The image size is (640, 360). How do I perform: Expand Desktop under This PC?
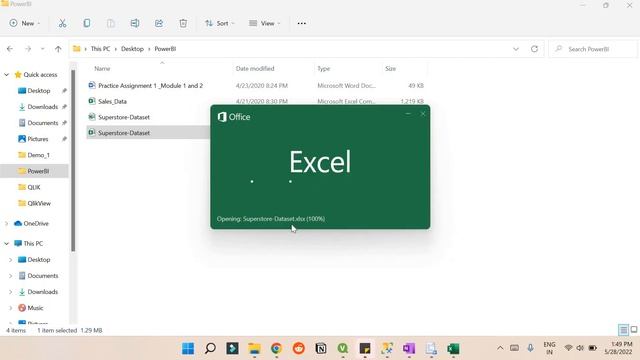click(11, 260)
